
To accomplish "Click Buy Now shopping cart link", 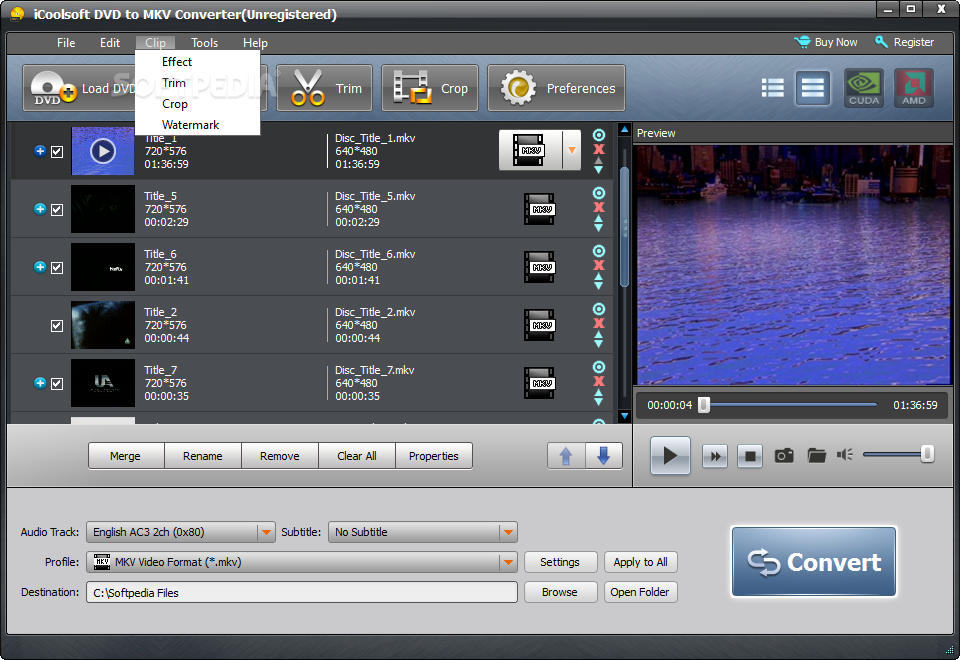I will pyautogui.click(x=825, y=42).
